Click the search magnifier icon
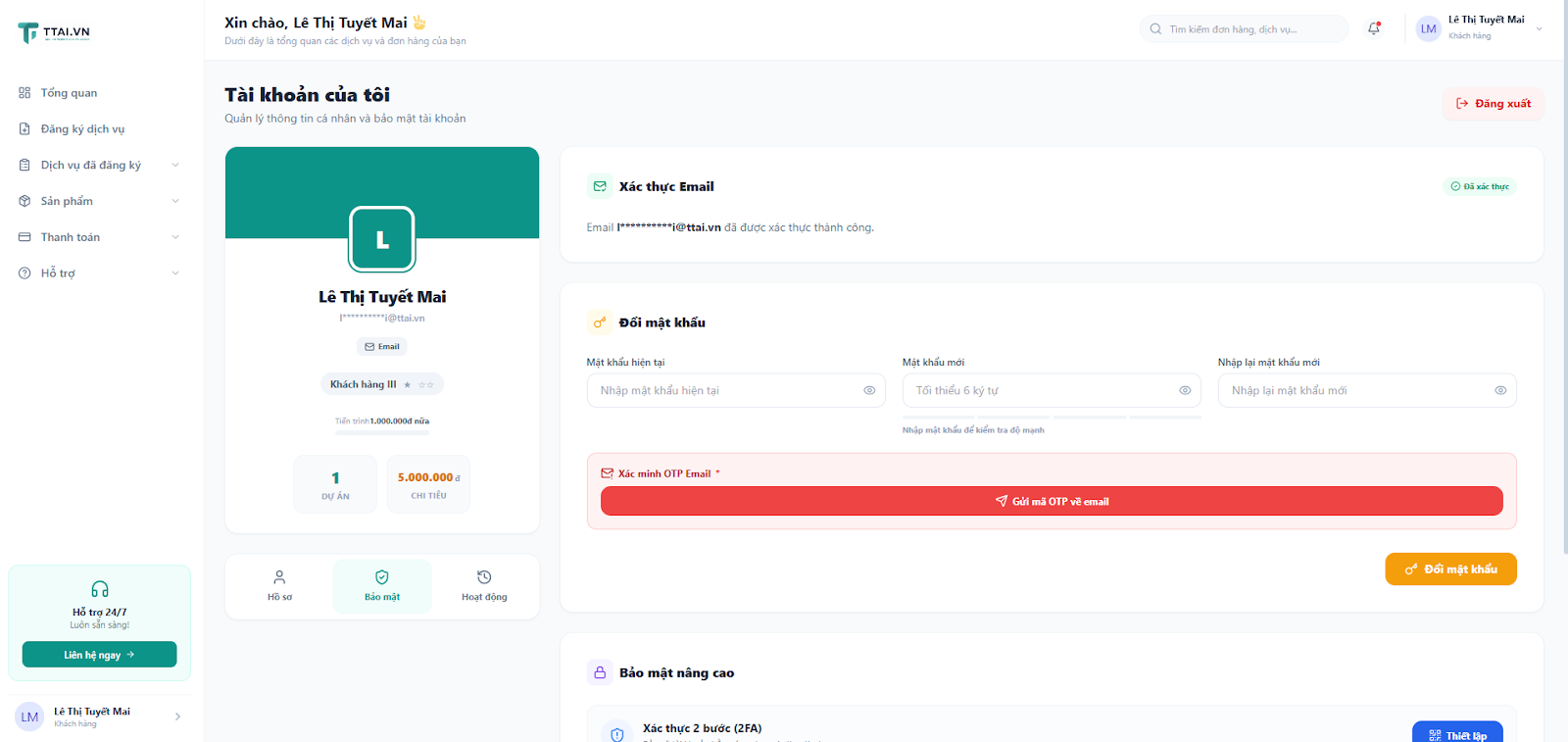The width and height of the screenshot is (1568, 742). tap(1155, 29)
